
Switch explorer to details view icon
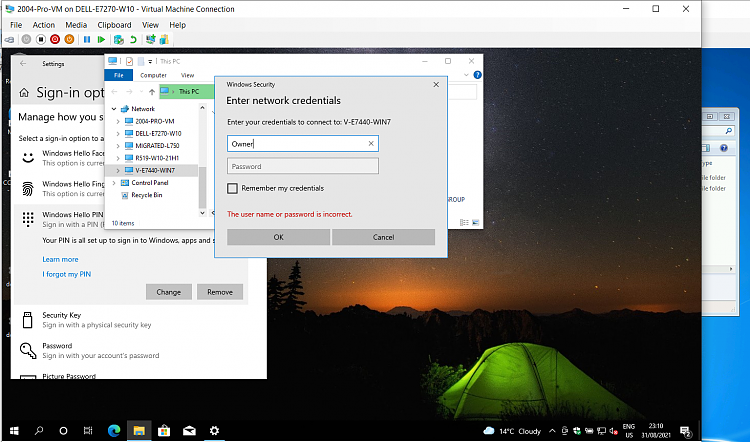click(464, 222)
